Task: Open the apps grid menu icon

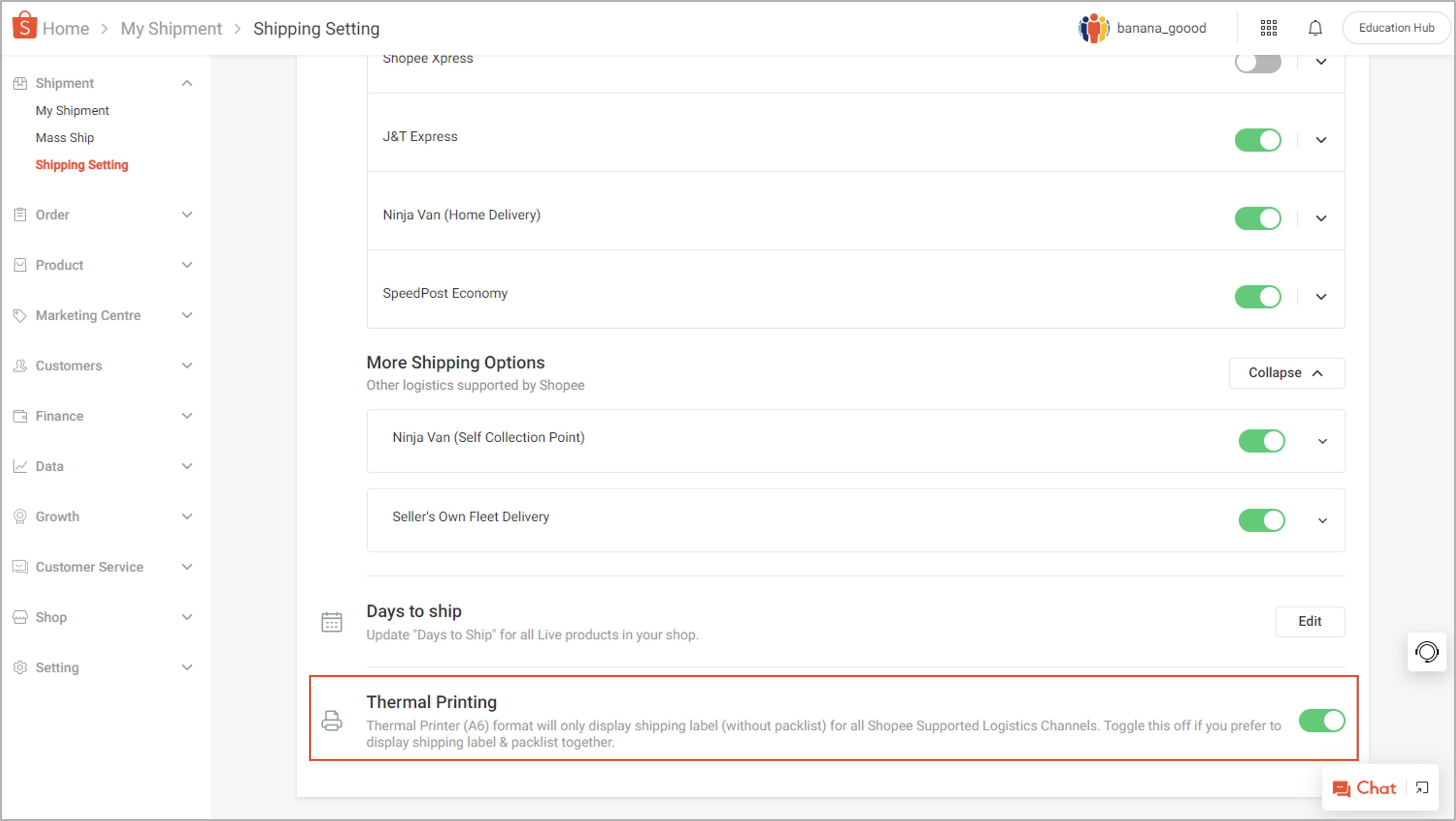Action: click(1269, 28)
